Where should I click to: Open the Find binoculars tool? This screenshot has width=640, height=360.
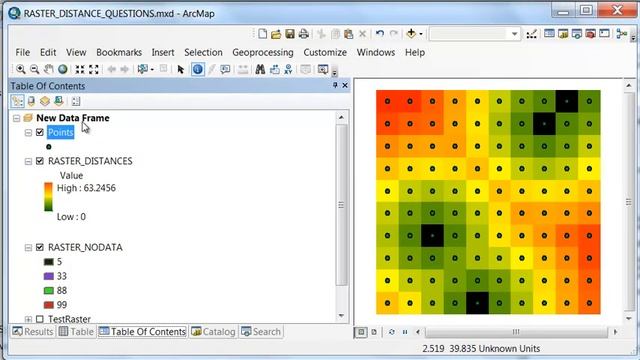coord(260,69)
